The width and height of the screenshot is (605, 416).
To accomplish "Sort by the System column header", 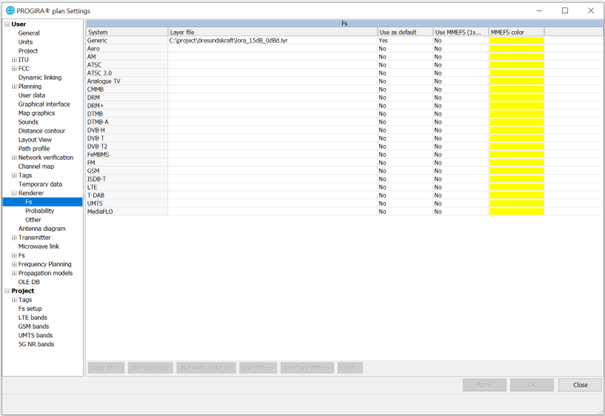I will 127,32.
